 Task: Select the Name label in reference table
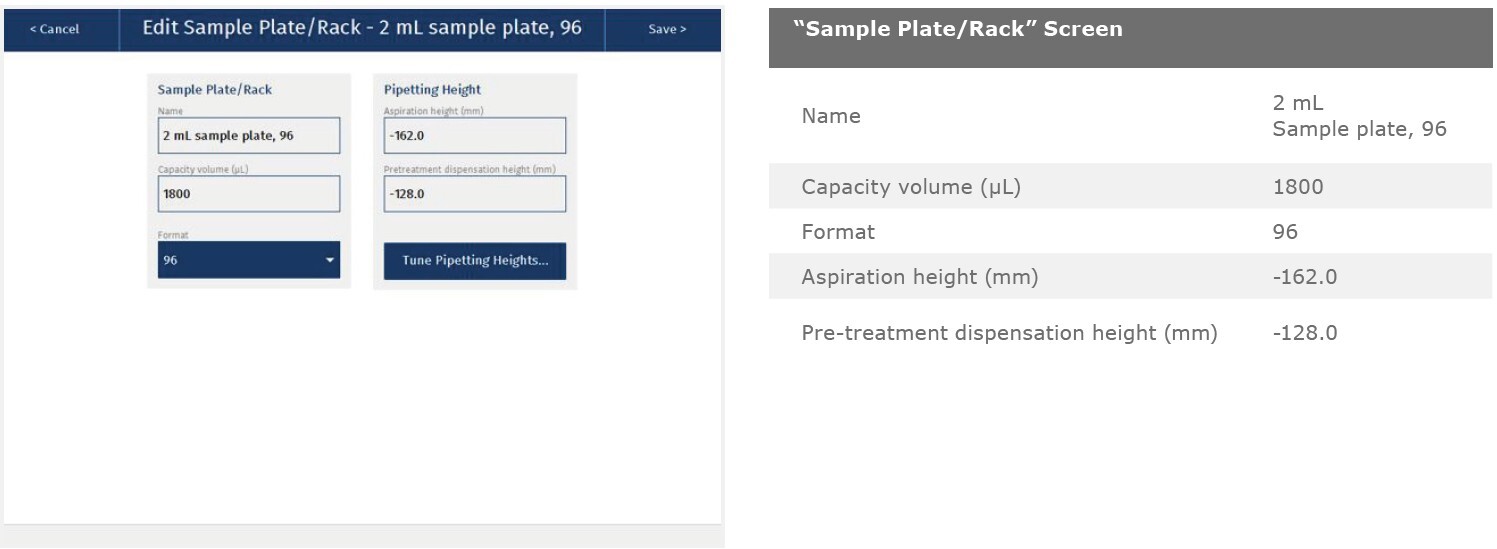point(831,116)
